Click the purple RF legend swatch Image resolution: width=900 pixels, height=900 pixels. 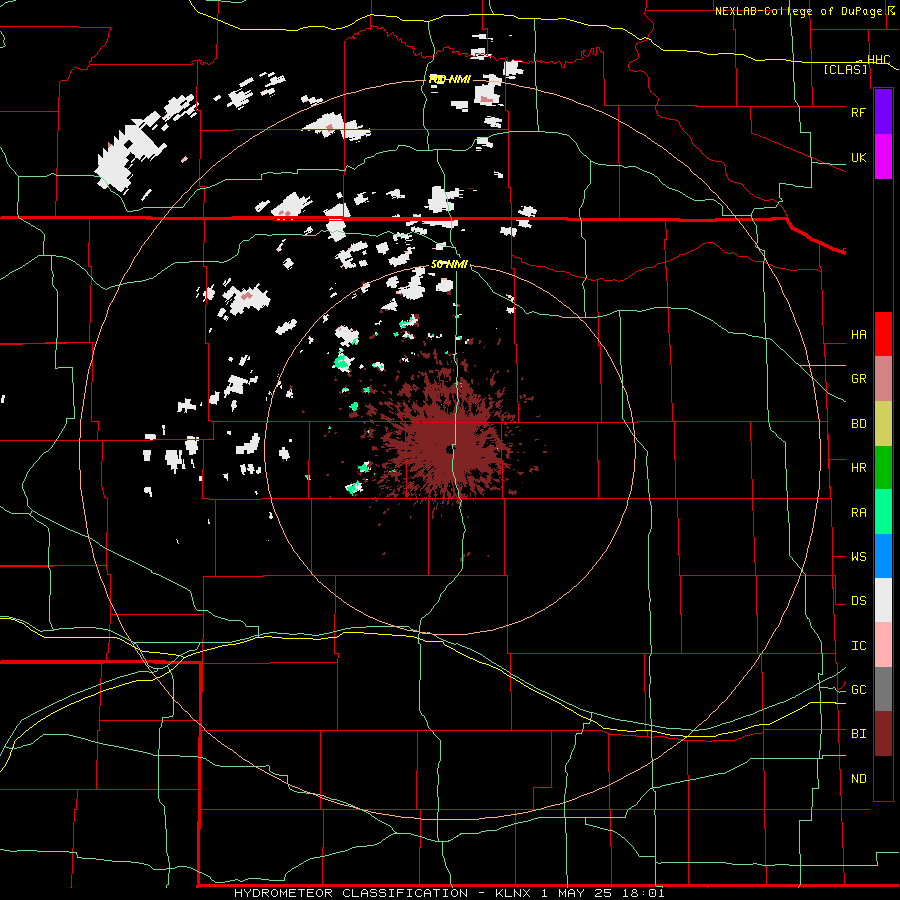883,112
